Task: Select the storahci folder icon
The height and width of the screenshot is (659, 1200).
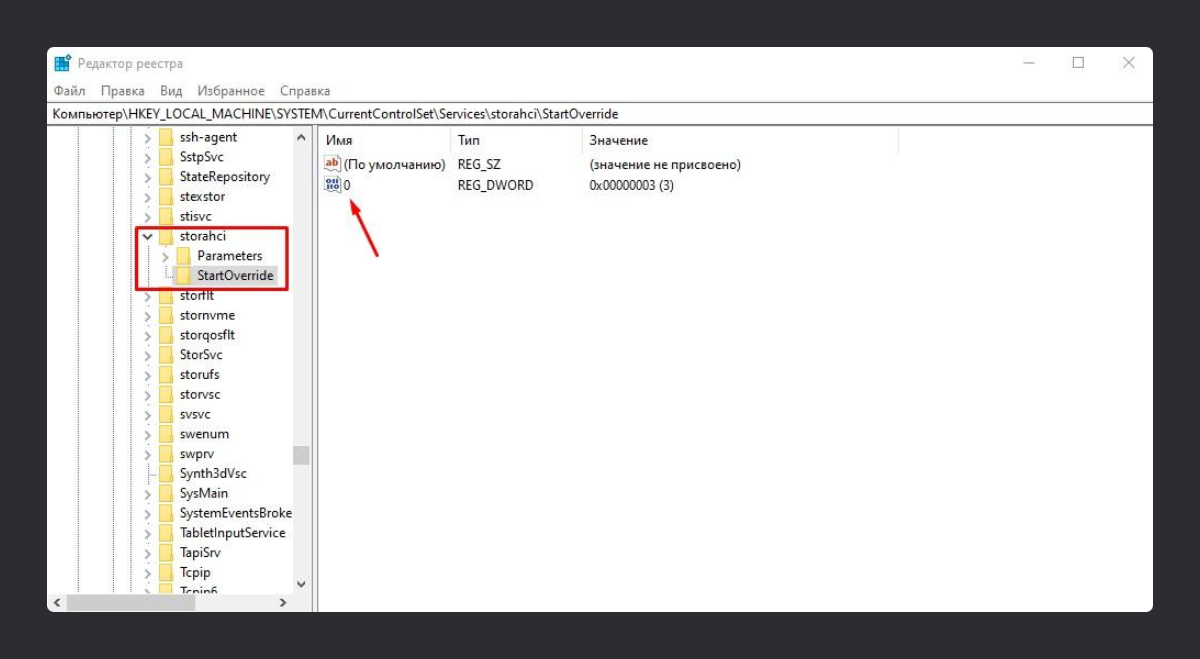Action: pyautogui.click(x=166, y=236)
